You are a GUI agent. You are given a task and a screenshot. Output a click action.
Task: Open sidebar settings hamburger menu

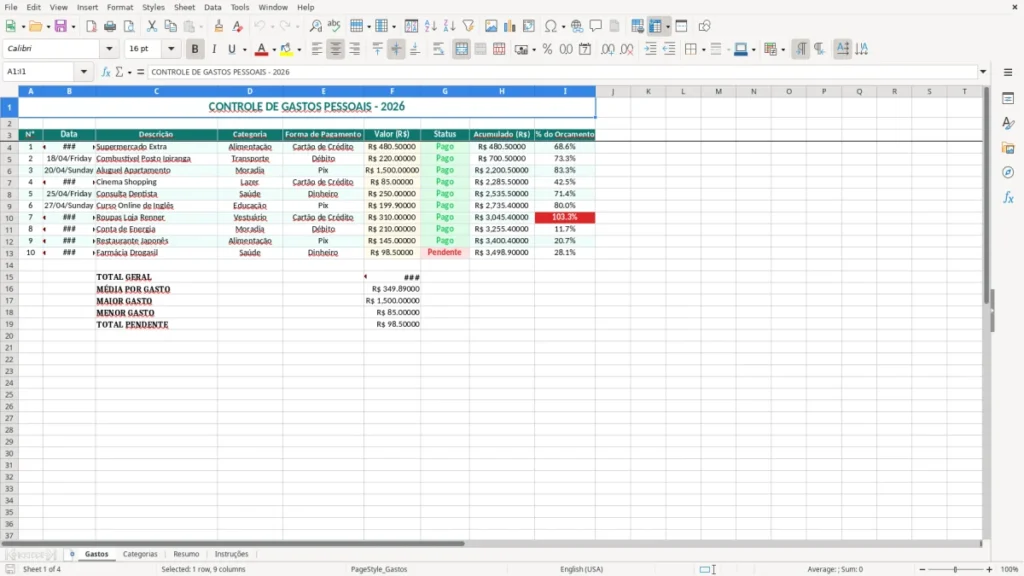click(x=1008, y=72)
